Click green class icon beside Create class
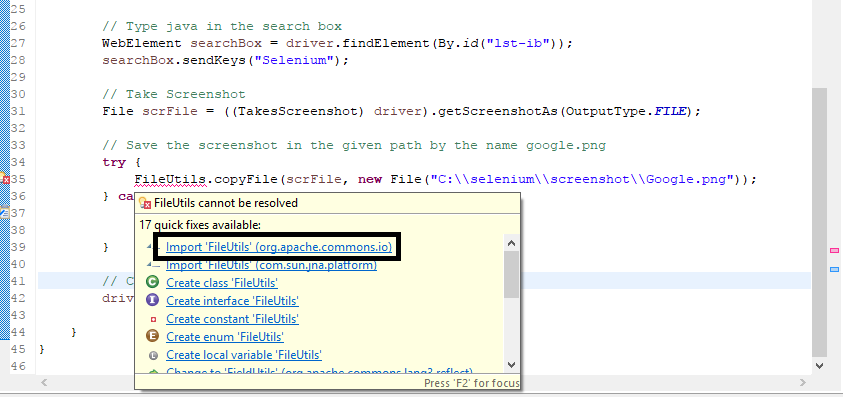843x397 pixels. pos(153,282)
